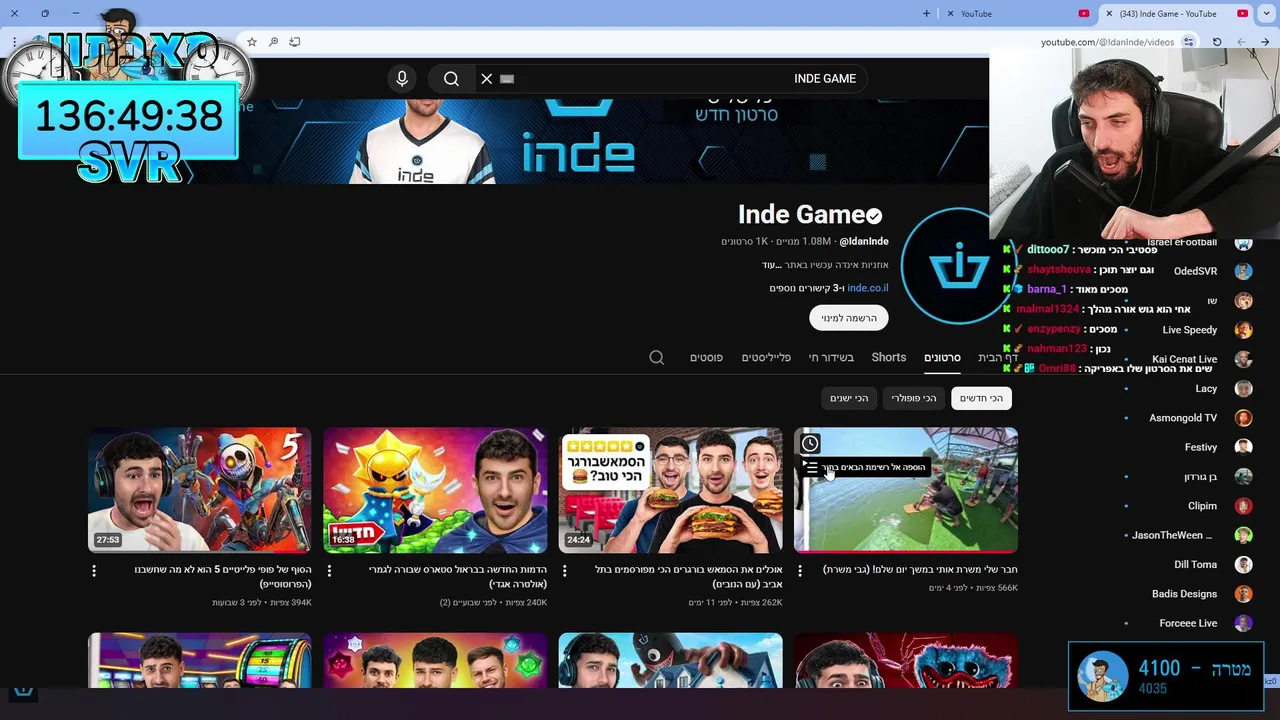The width and height of the screenshot is (1280, 720).
Task: Click the browser forward arrow
Action: [x=1241, y=42]
